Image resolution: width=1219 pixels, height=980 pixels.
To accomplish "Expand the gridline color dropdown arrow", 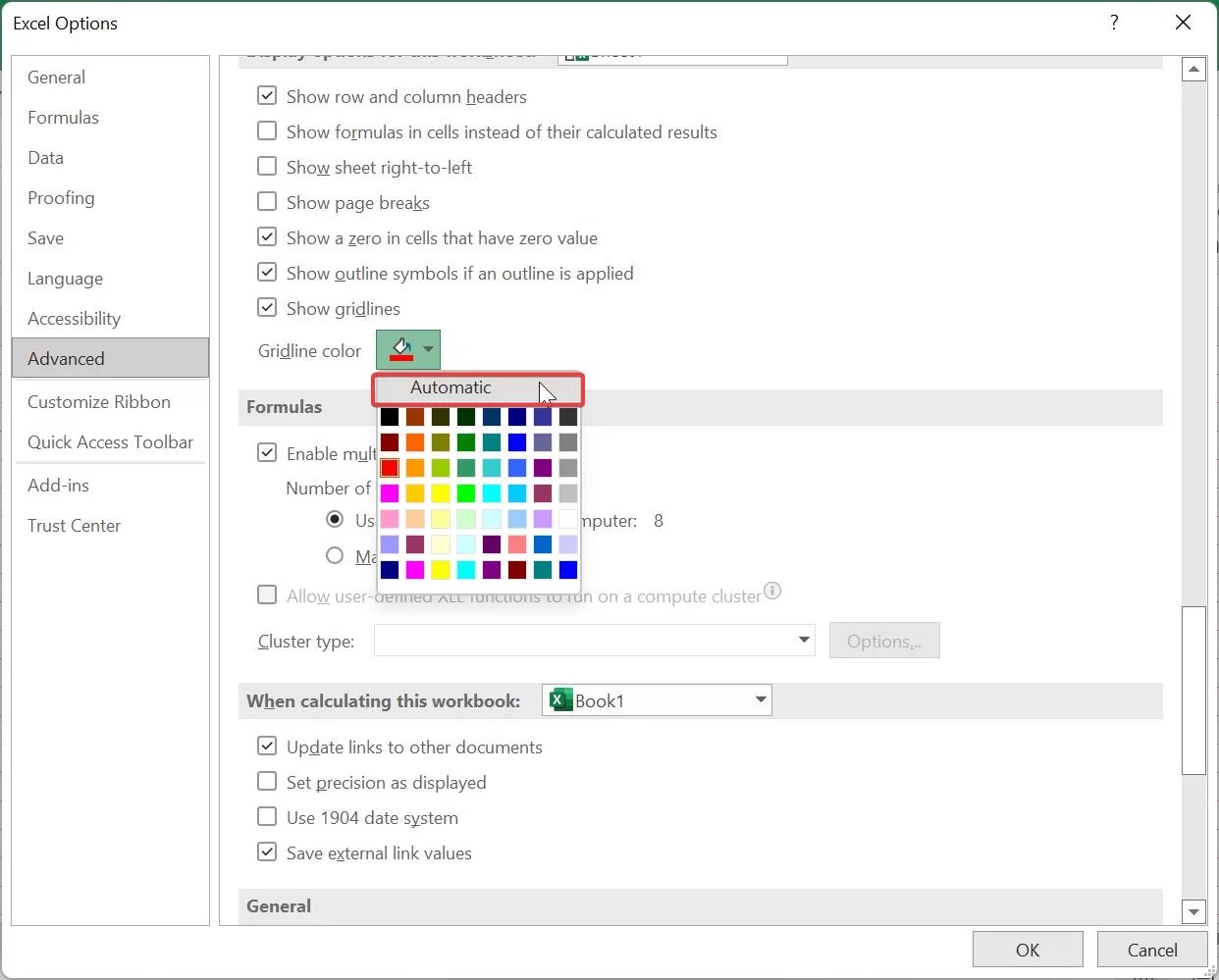I will click(428, 349).
